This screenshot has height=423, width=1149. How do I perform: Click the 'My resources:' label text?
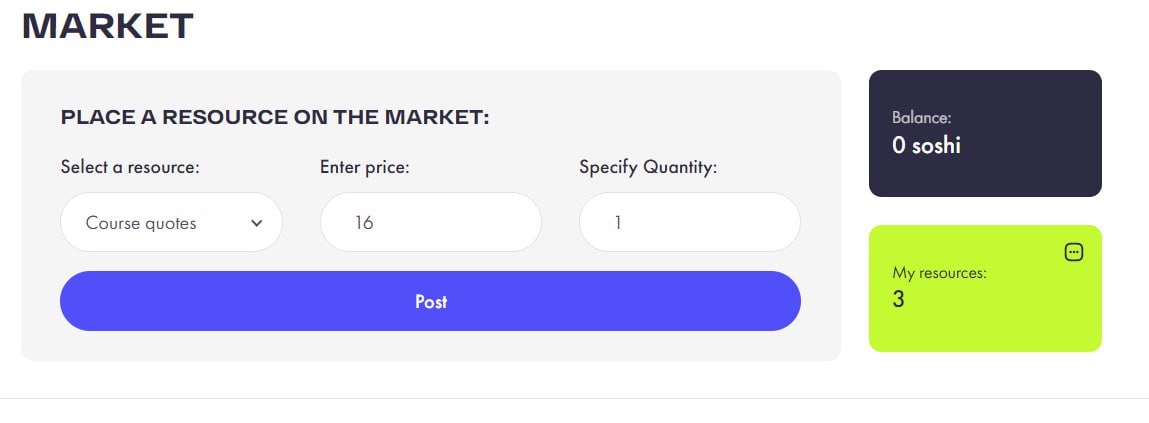939,272
